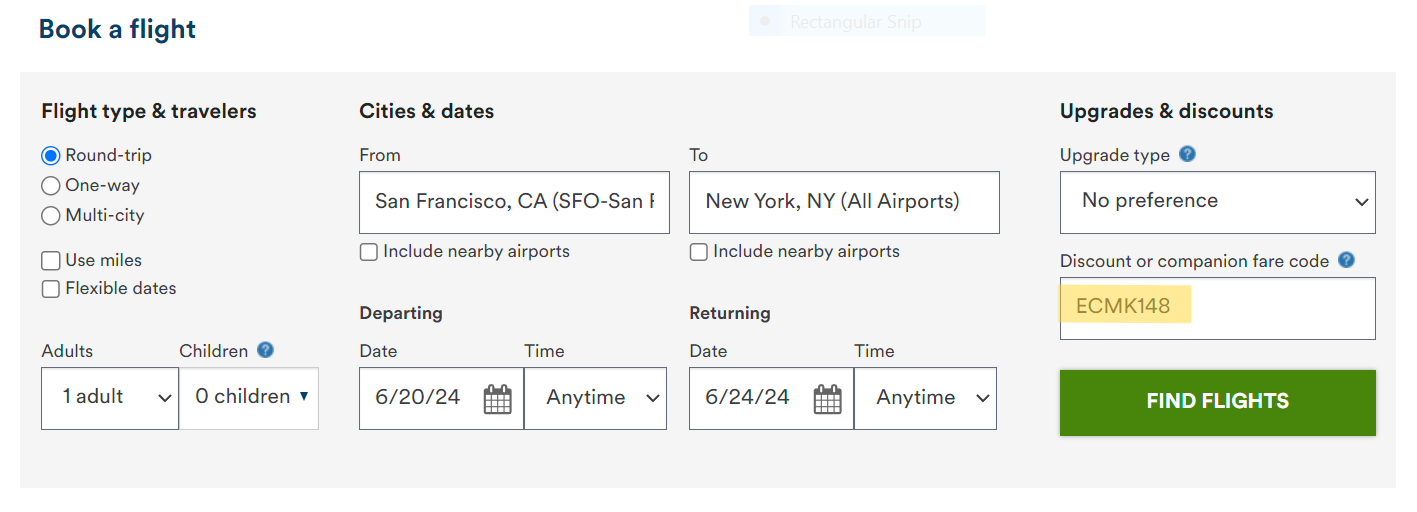Expand the Adults dropdown
Viewport: 1417px width, 512px height.
coord(110,398)
